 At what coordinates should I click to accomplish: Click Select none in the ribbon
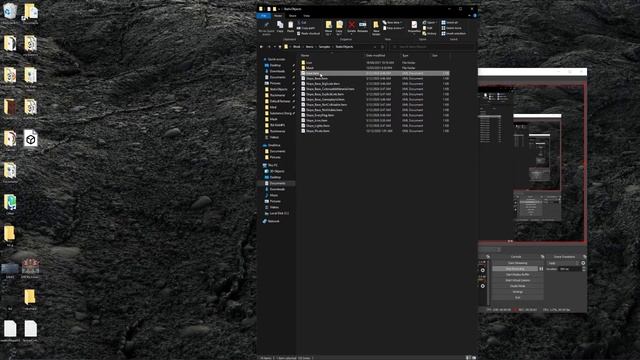point(451,28)
